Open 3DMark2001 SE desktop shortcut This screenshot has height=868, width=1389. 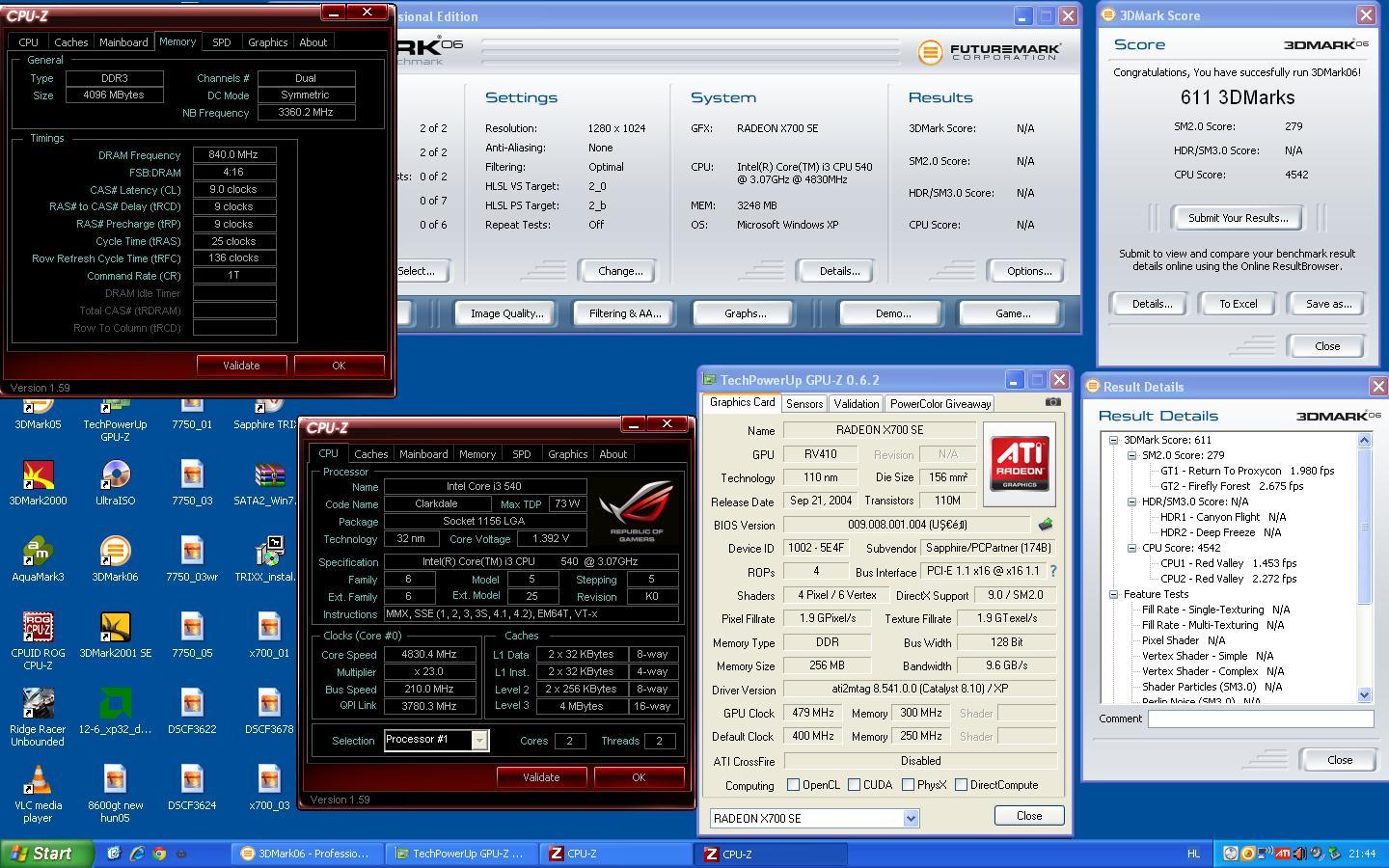tap(115, 635)
